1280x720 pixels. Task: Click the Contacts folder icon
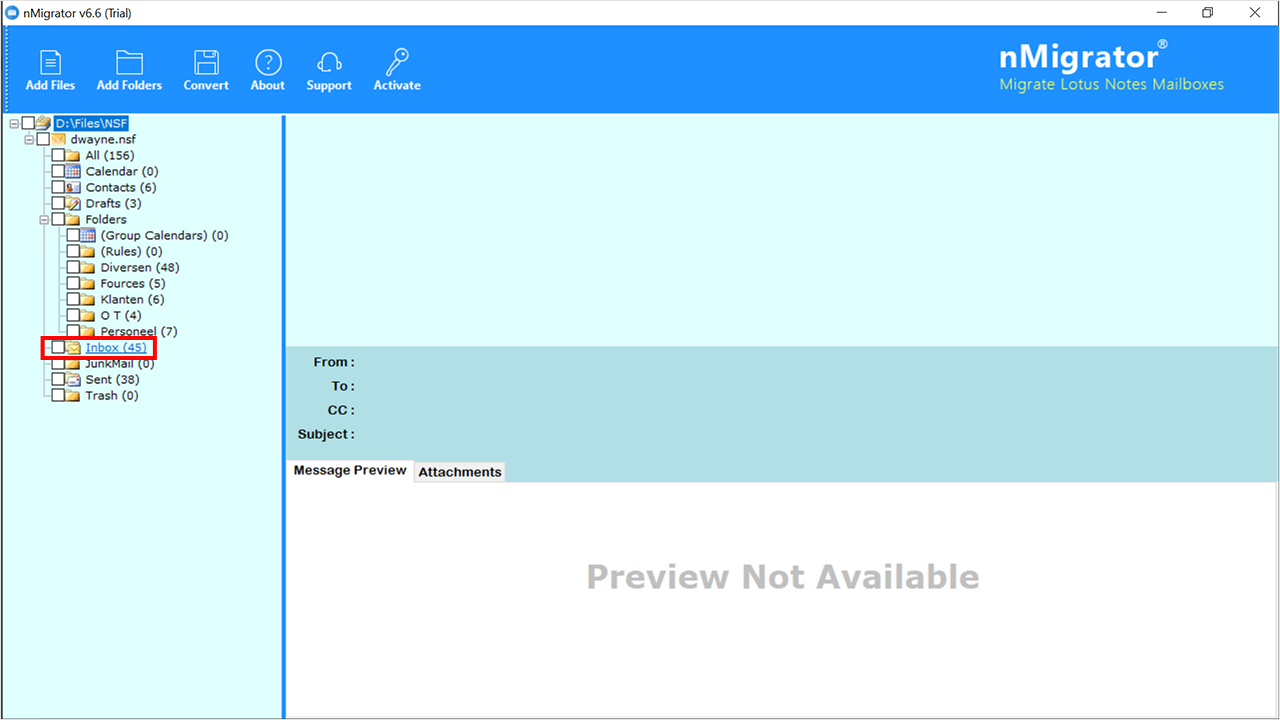coord(73,187)
